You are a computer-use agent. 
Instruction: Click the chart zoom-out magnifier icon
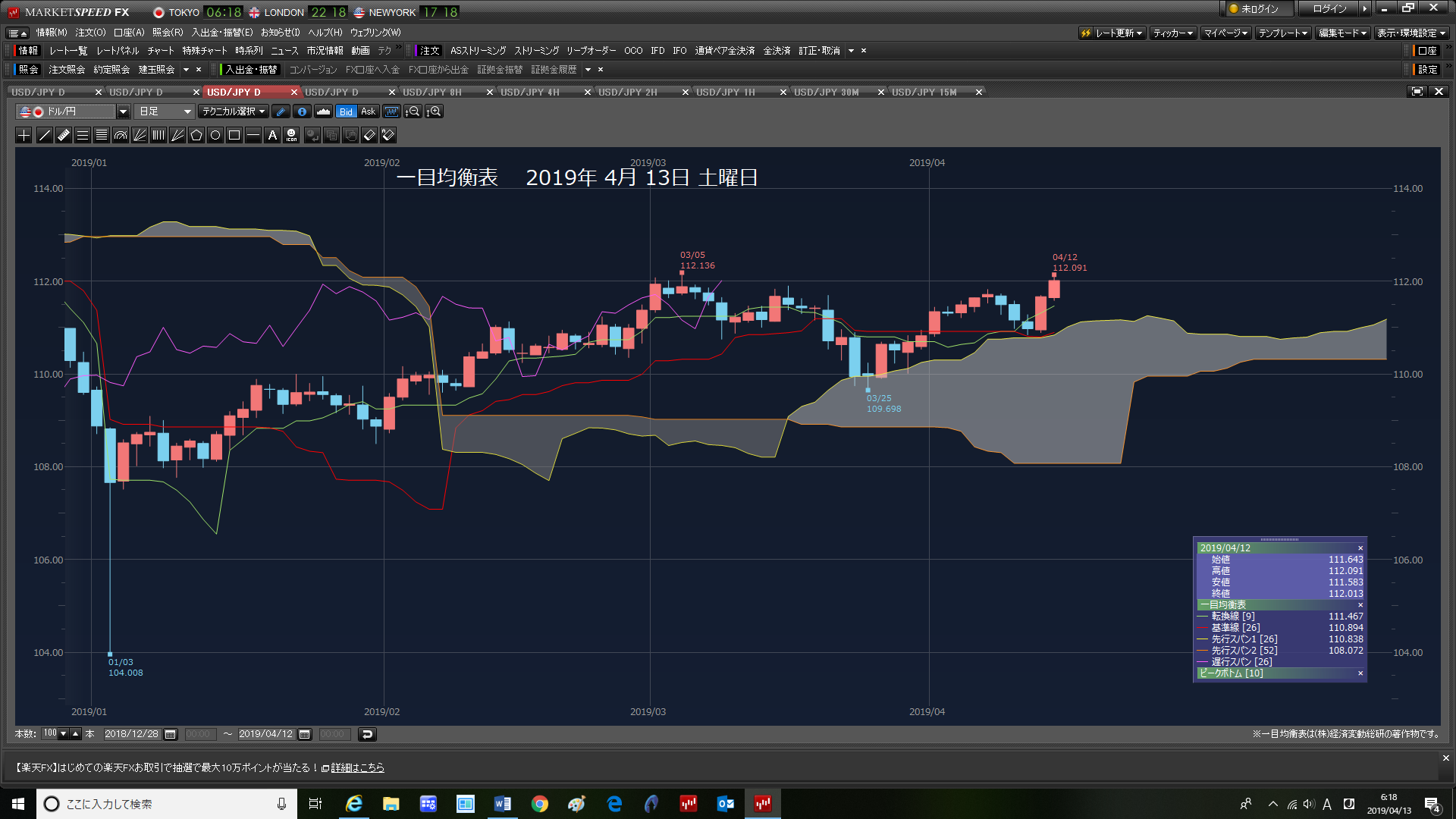tap(413, 111)
